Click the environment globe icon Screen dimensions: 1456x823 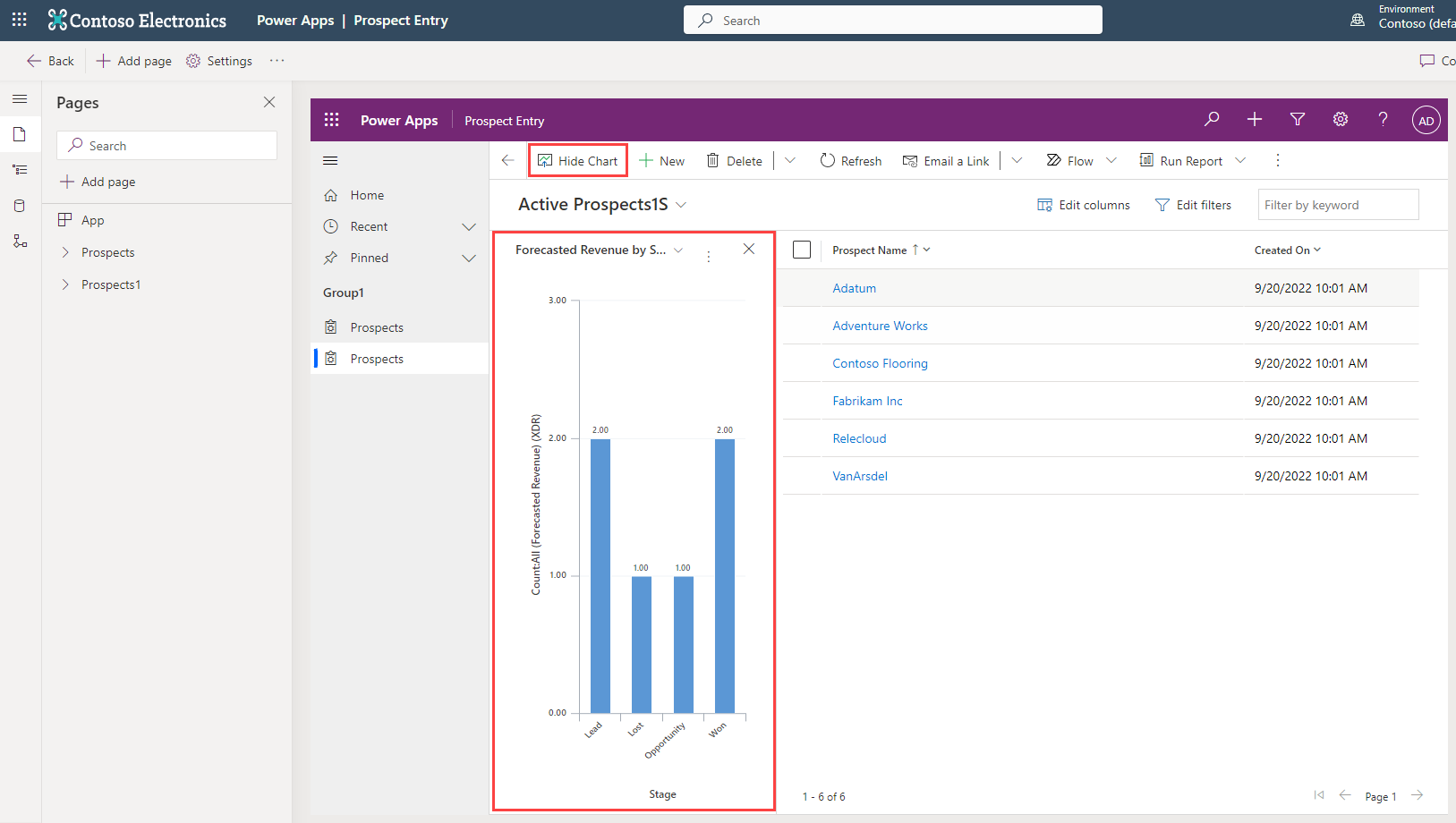[x=1358, y=20]
